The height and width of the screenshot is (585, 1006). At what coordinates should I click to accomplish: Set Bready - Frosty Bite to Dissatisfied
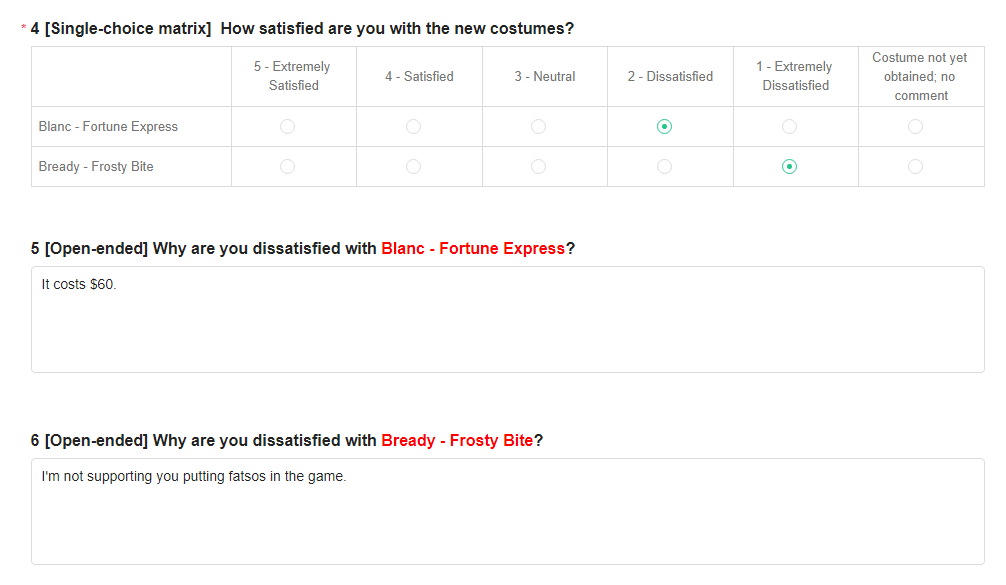(664, 167)
